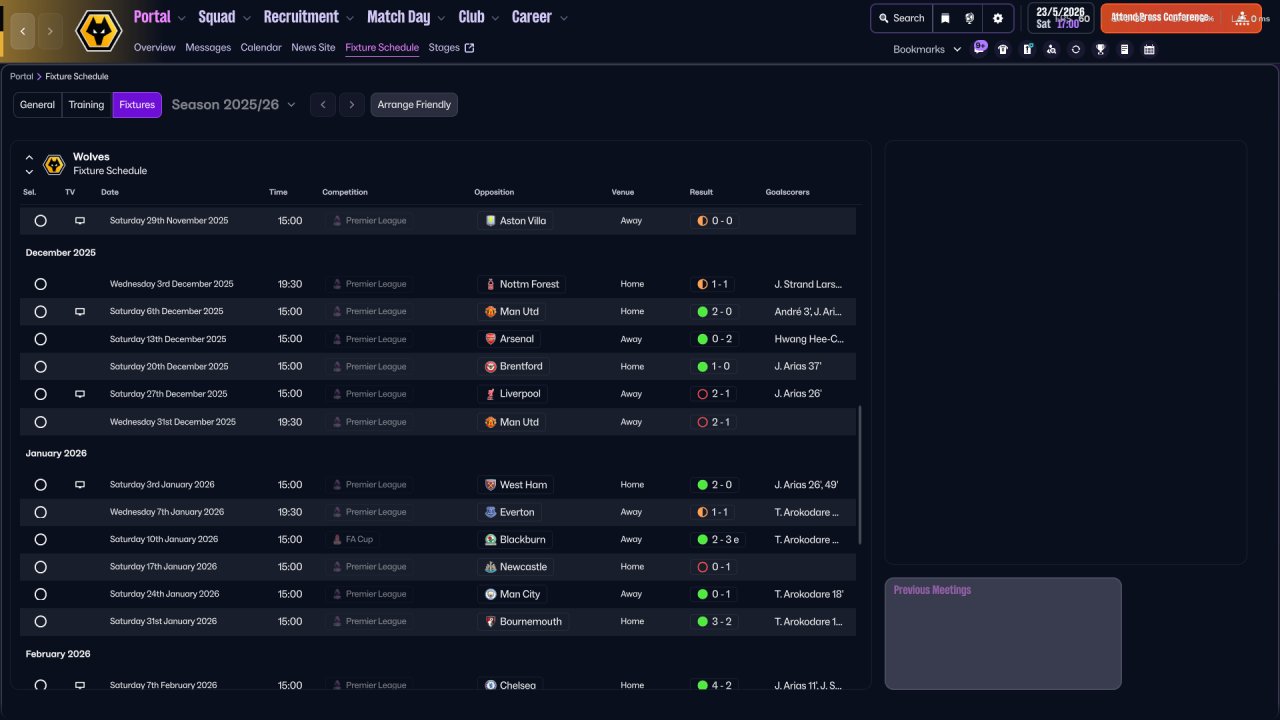
Task: Open the trophy bookmark icon
Action: point(1100,49)
